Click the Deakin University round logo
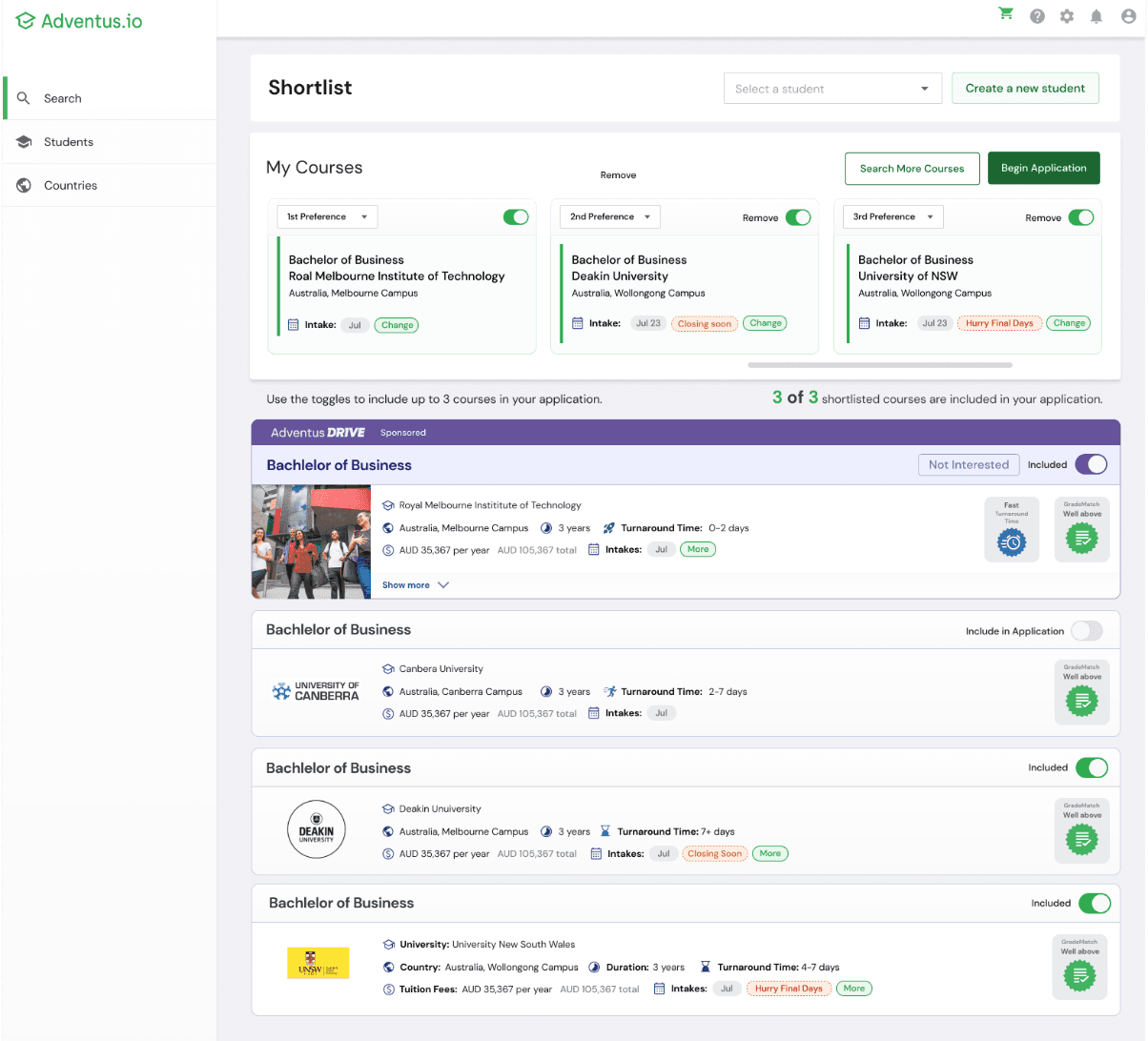The height and width of the screenshot is (1041, 1148). coord(317,829)
